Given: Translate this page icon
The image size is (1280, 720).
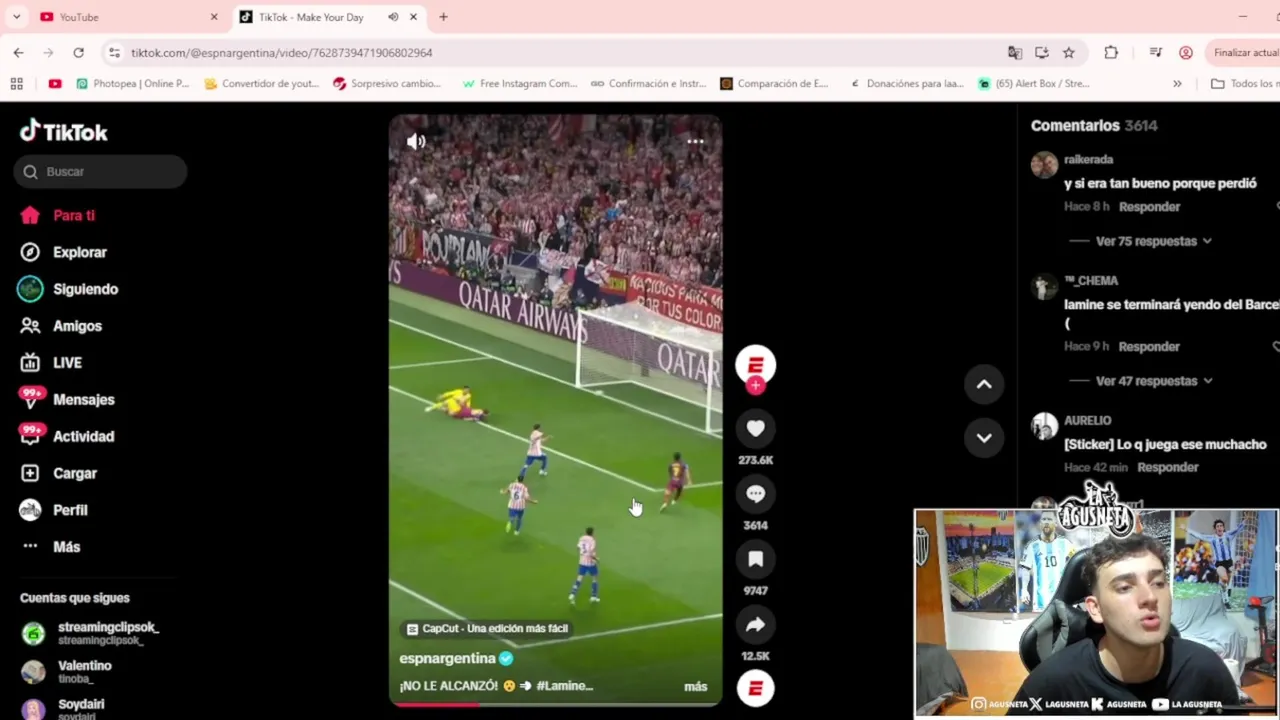Looking at the screenshot, I should pyautogui.click(x=1014, y=52).
